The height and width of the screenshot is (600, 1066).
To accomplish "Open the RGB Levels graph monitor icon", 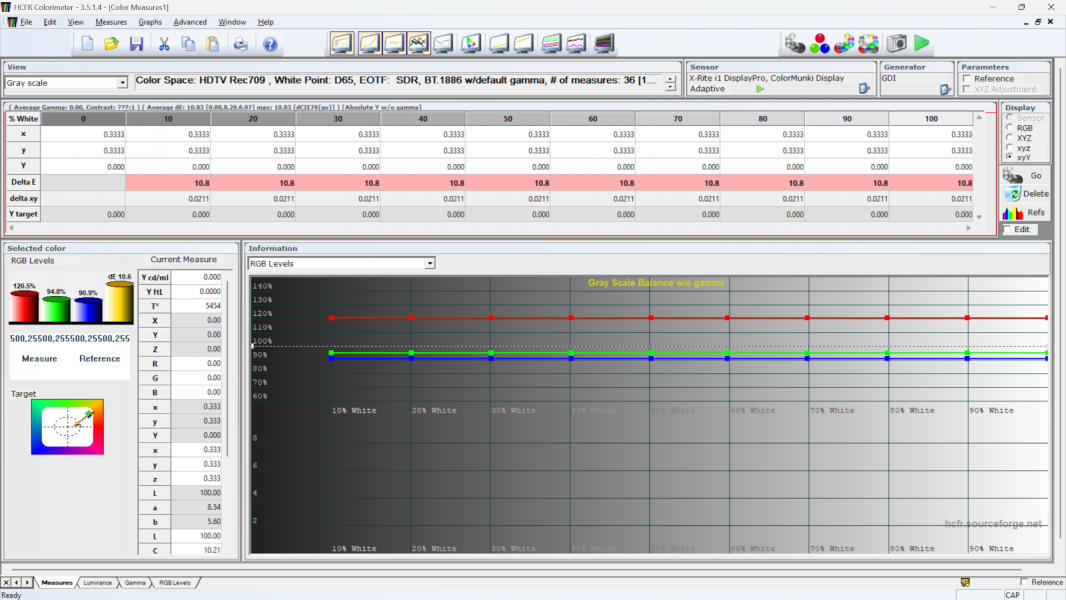I will 419,43.
